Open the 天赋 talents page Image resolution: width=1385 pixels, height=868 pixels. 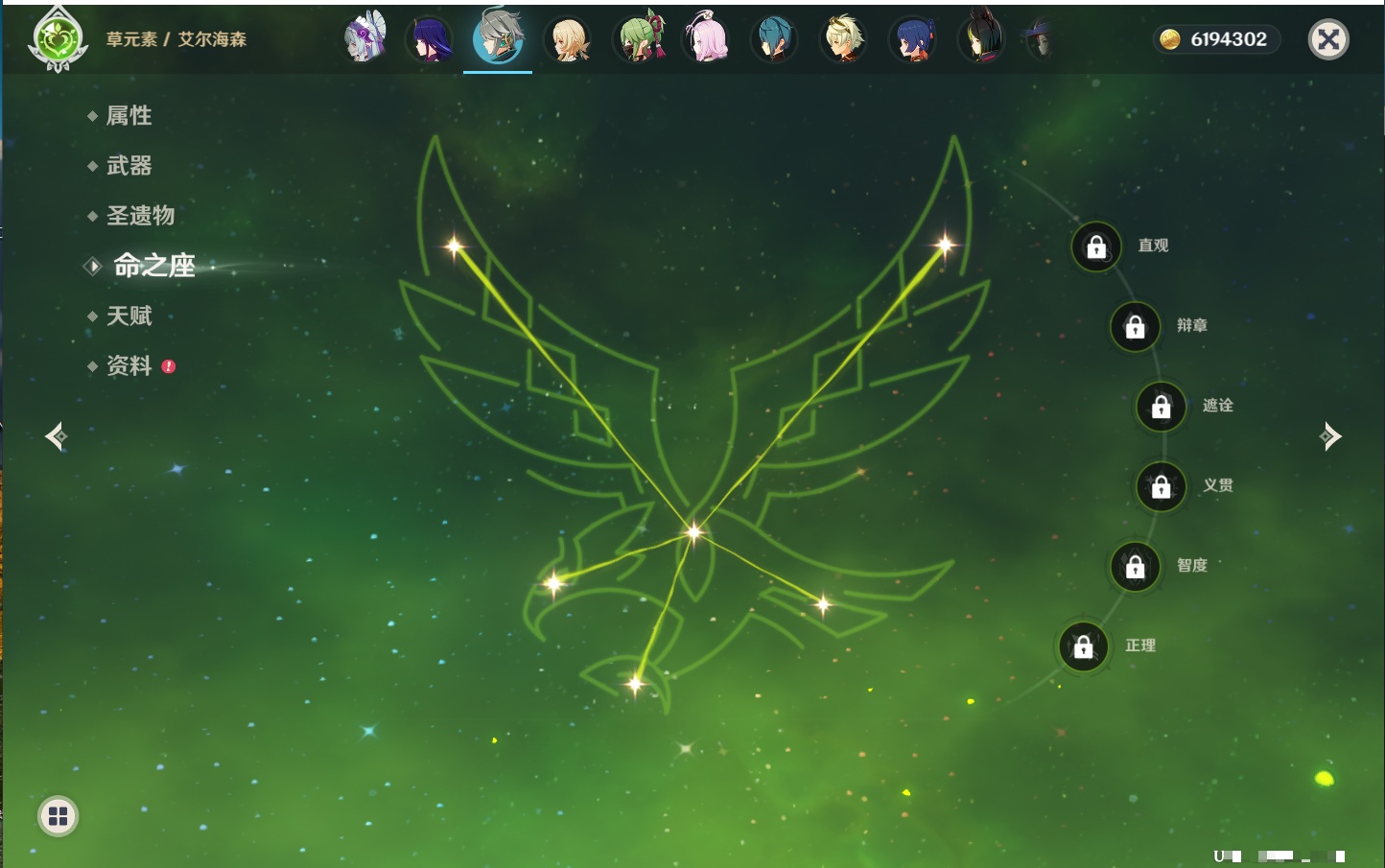tap(129, 316)
